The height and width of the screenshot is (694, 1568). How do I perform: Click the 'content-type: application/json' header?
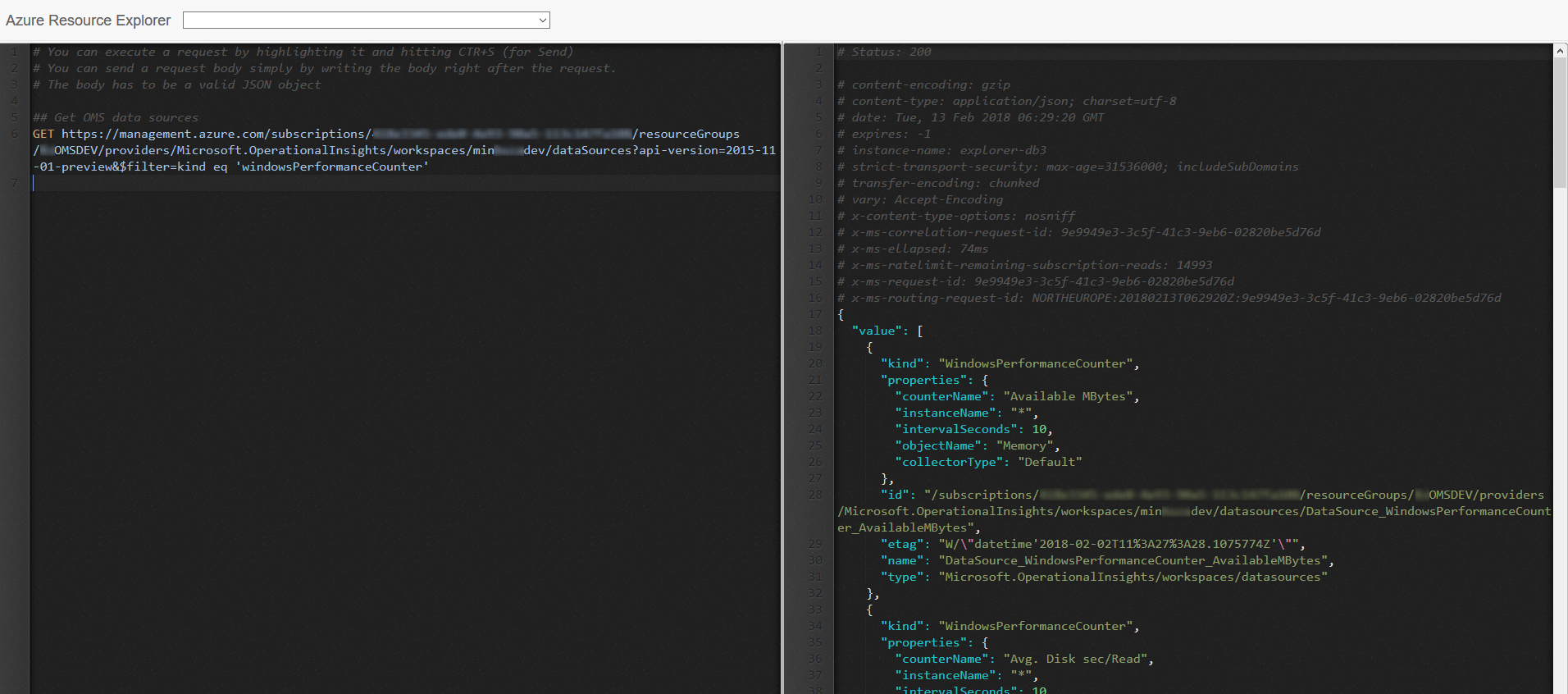pos(1007,101)
